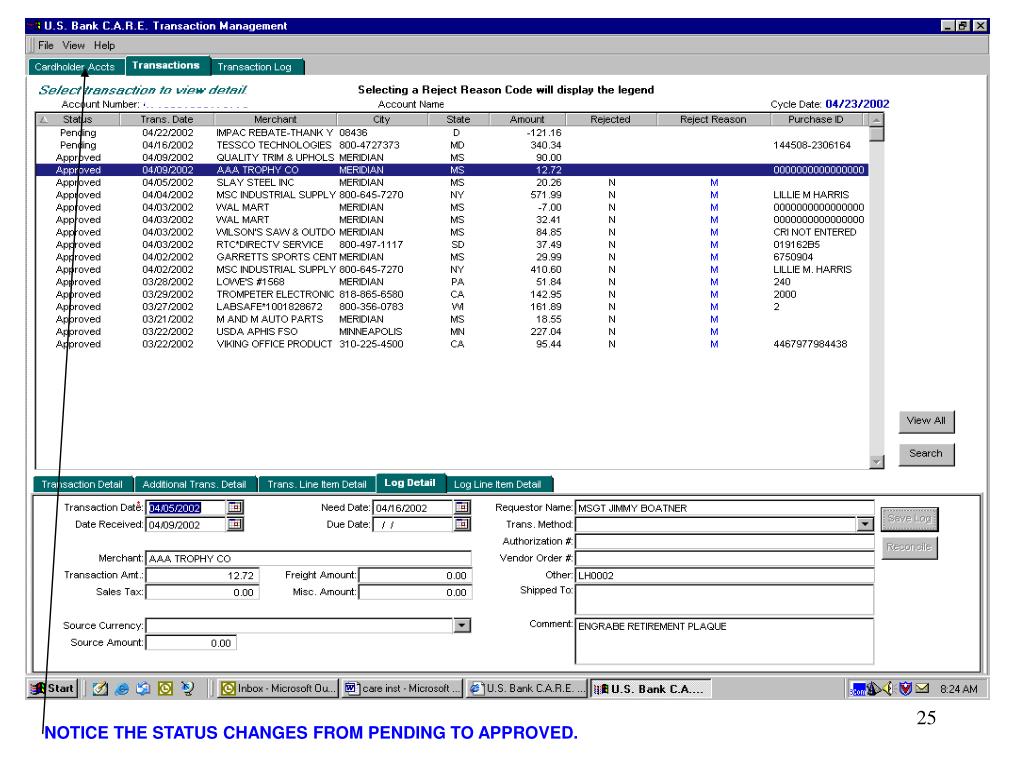Screen dimensions: 1024x768
Task: Click the Requestor Name field
Action: [724, 508]
